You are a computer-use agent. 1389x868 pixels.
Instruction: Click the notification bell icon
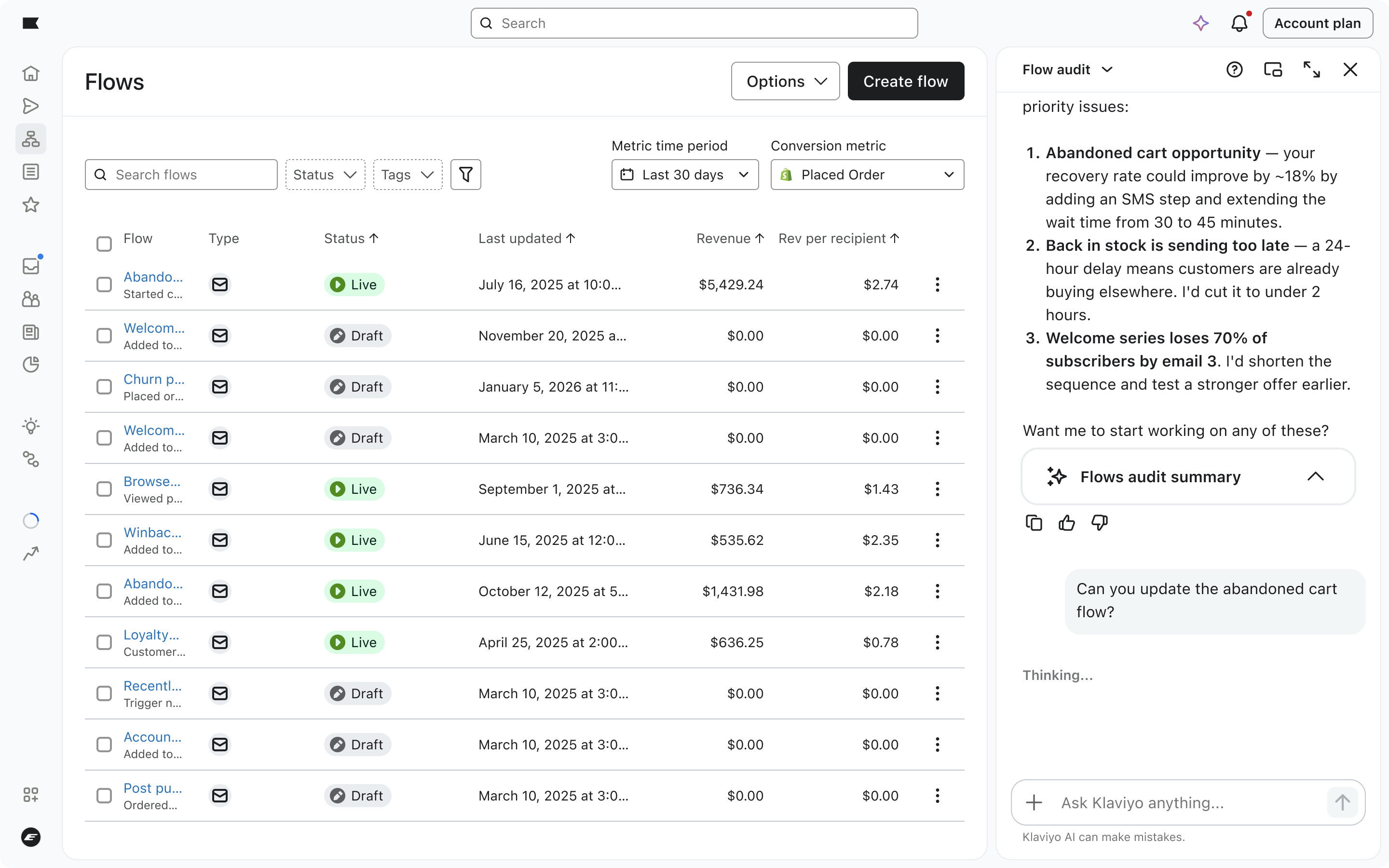(x=1239, y=24)
